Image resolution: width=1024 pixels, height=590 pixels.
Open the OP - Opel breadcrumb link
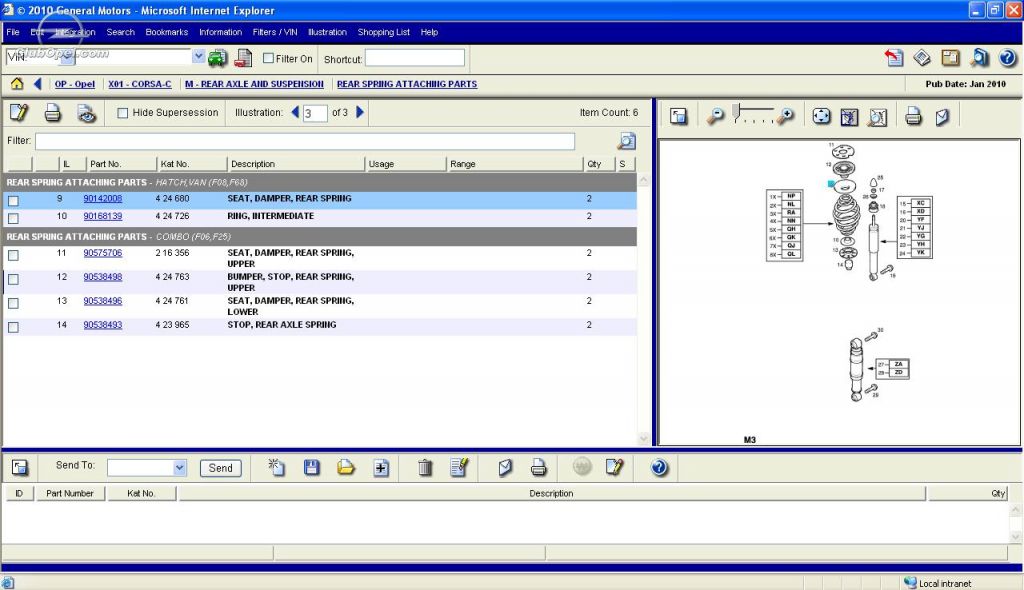[x=75, y=84]
